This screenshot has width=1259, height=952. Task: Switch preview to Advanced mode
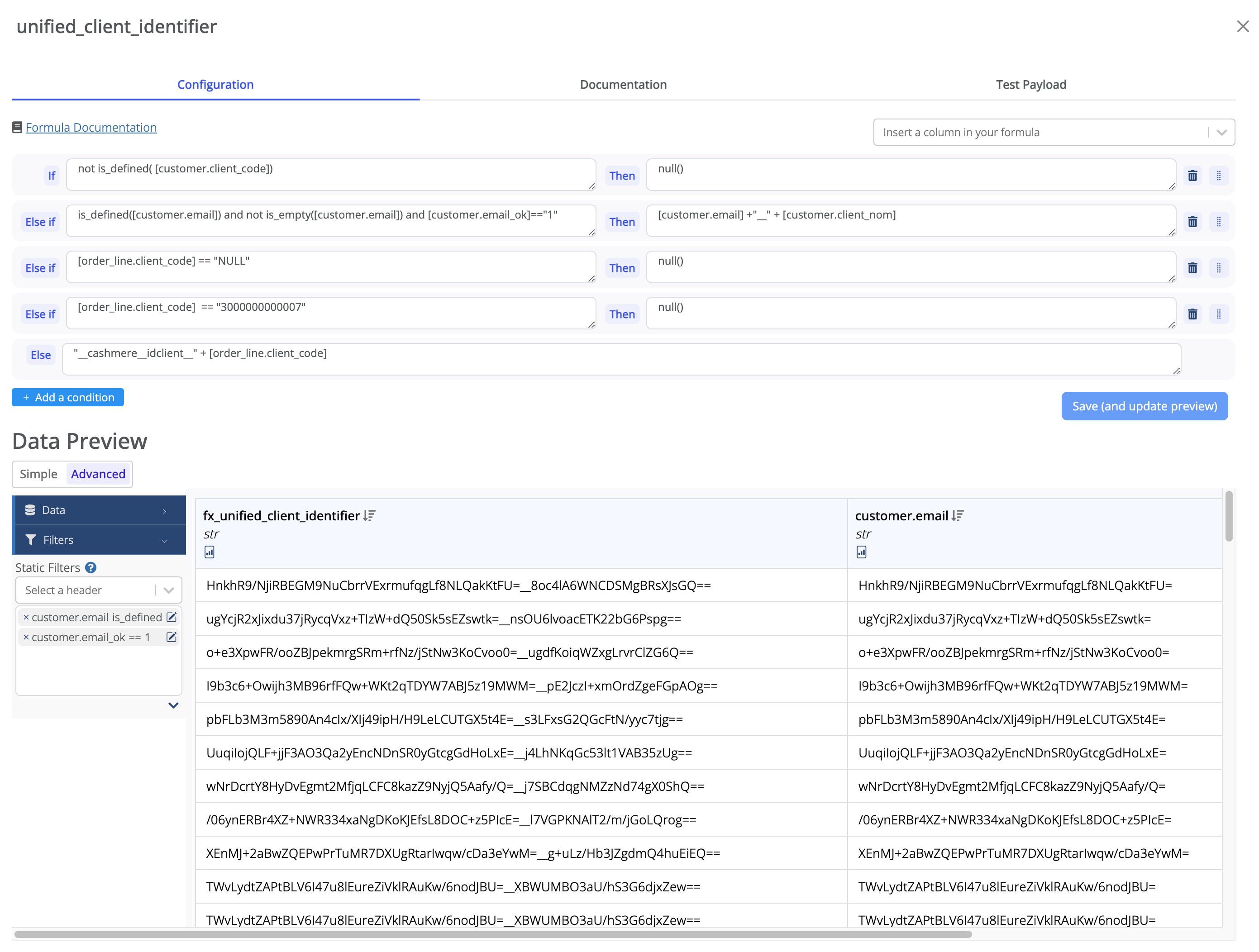pos(98,474)
